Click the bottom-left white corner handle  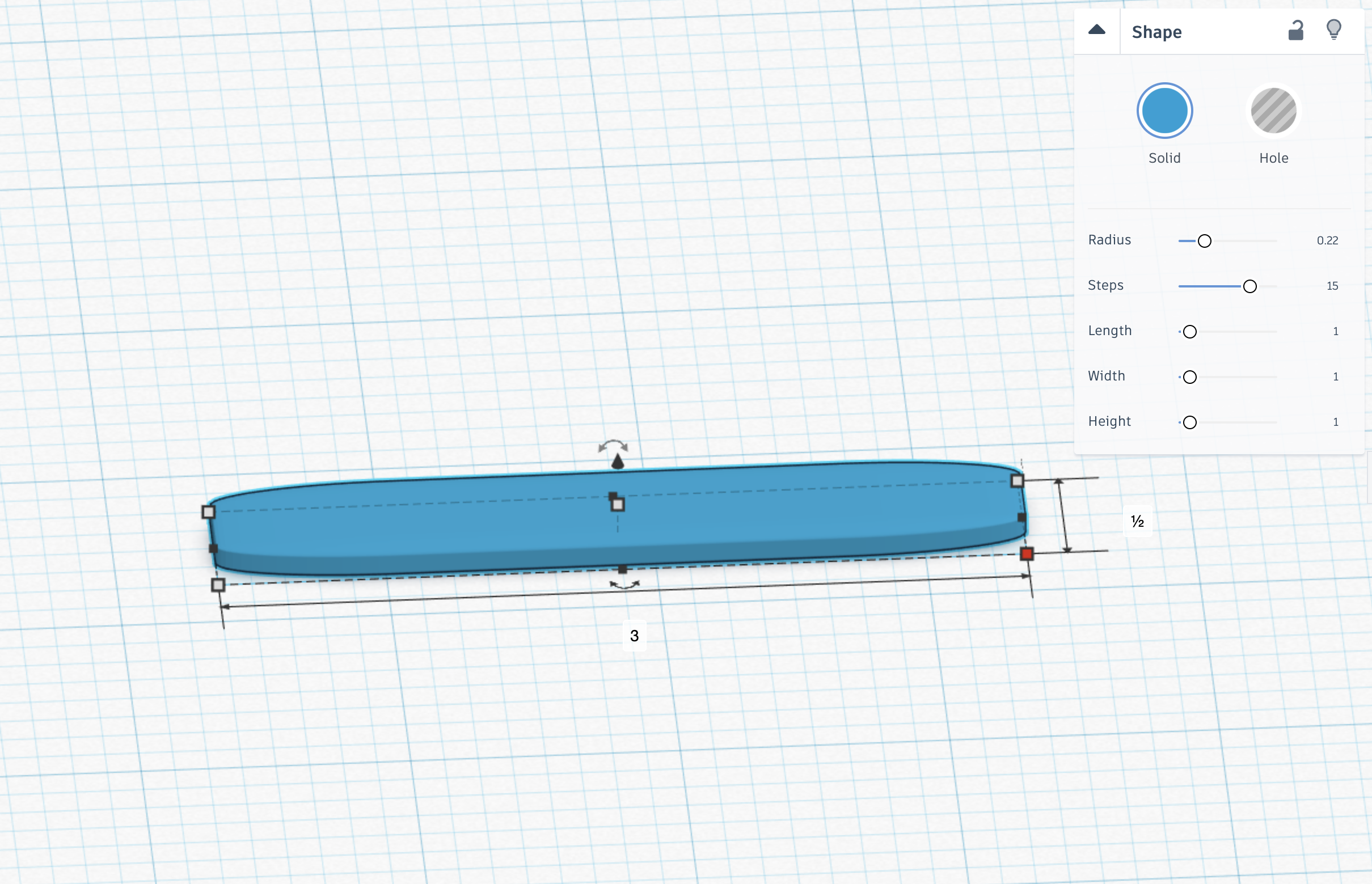(x=218, y=586)
